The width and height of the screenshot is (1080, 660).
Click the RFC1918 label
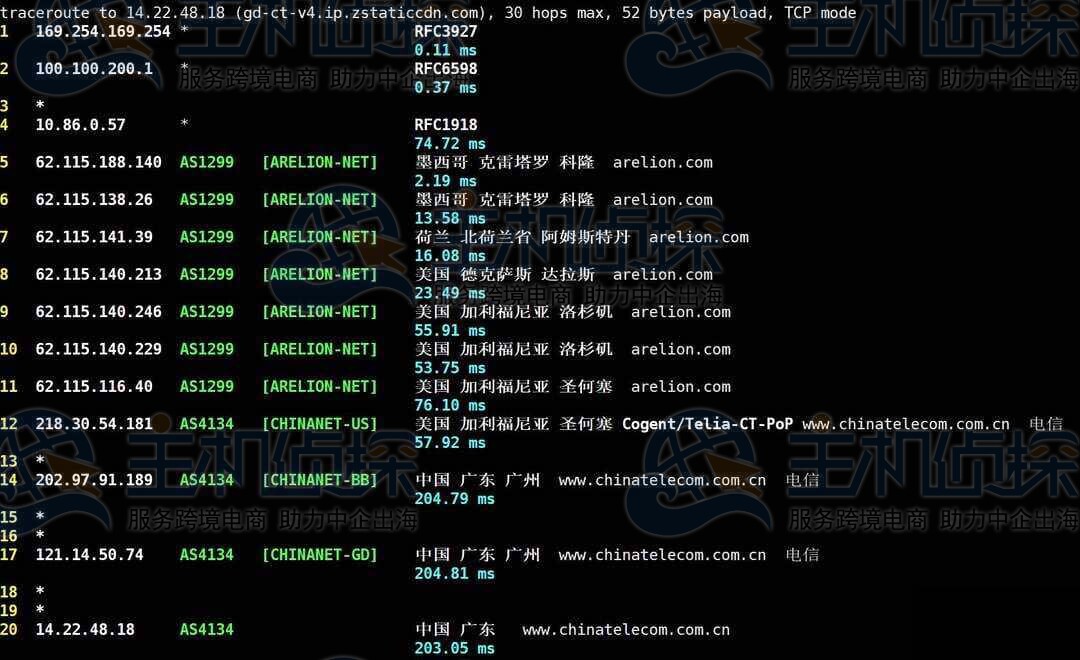[x=446, y=125]
